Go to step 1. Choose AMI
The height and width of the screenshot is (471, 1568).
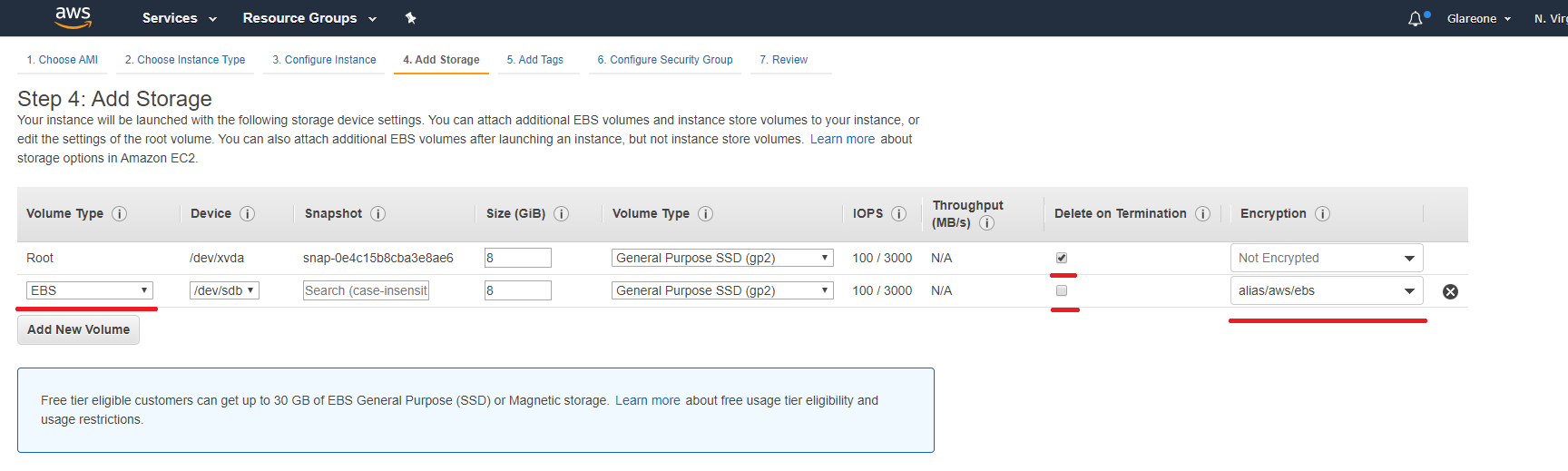click(x=62, y=60)
